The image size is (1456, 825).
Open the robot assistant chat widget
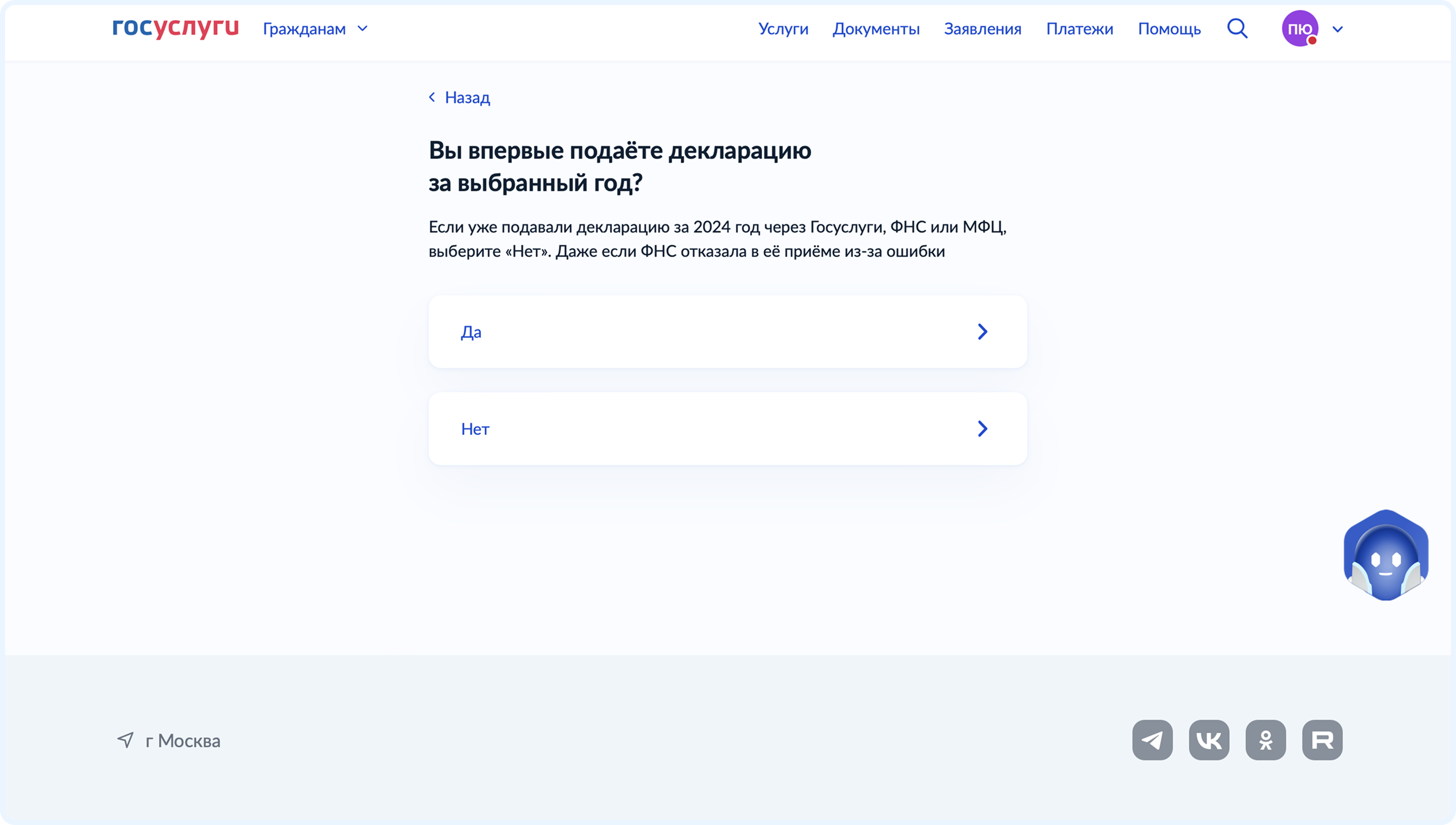click(x=1386, y=555)
